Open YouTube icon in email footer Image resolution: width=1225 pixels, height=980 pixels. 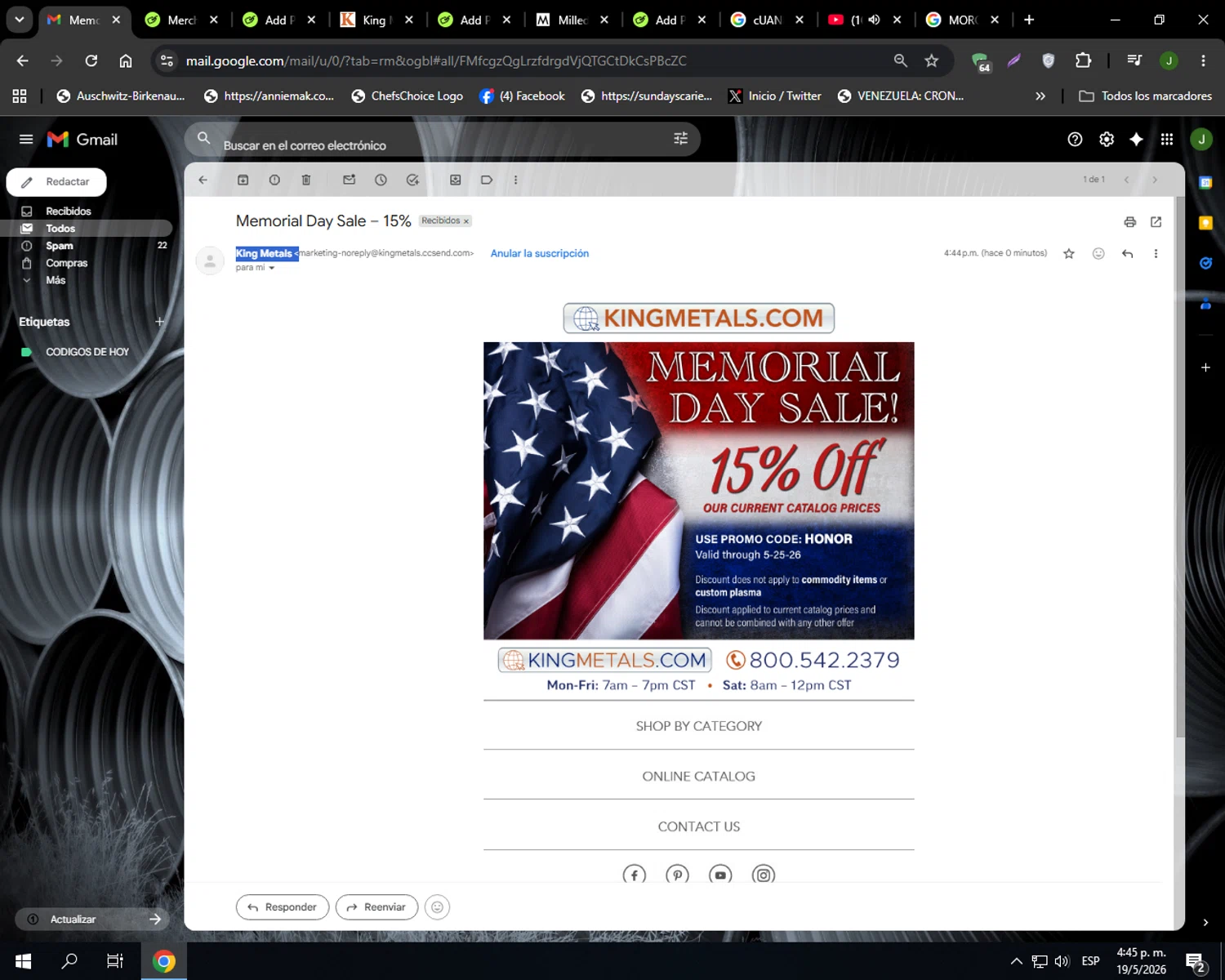[x=720, y=875]
